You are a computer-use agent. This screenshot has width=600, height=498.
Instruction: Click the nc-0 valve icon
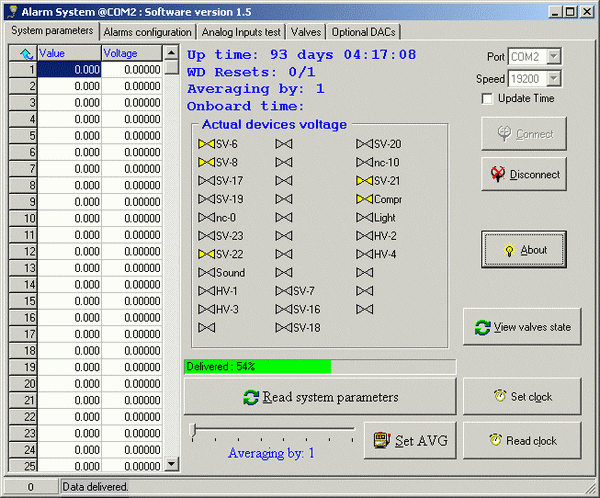click(206, 218)
